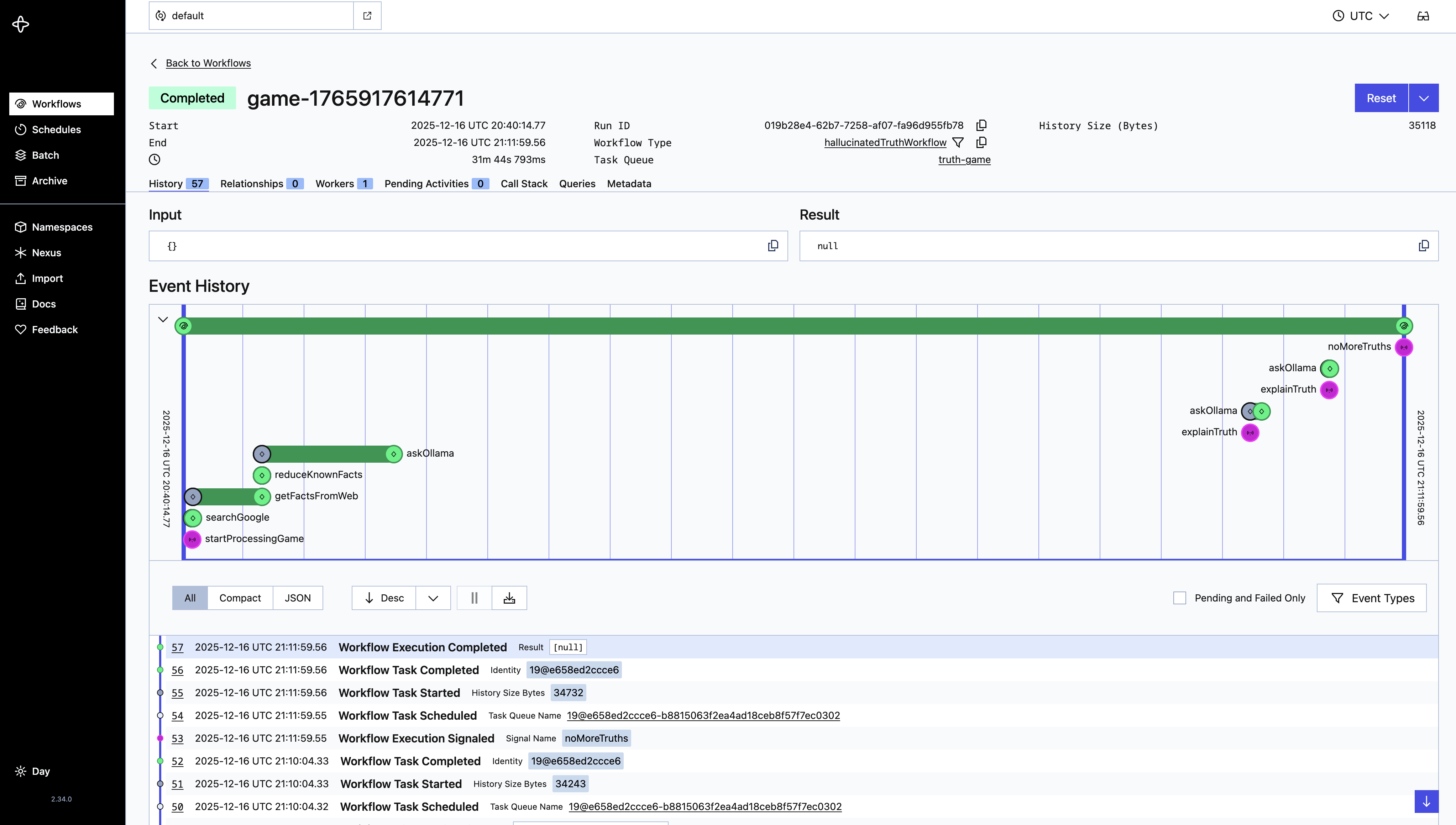Open the truth-game task queue link
This screenshot has width=1456, height=825.
pos(964,160)
